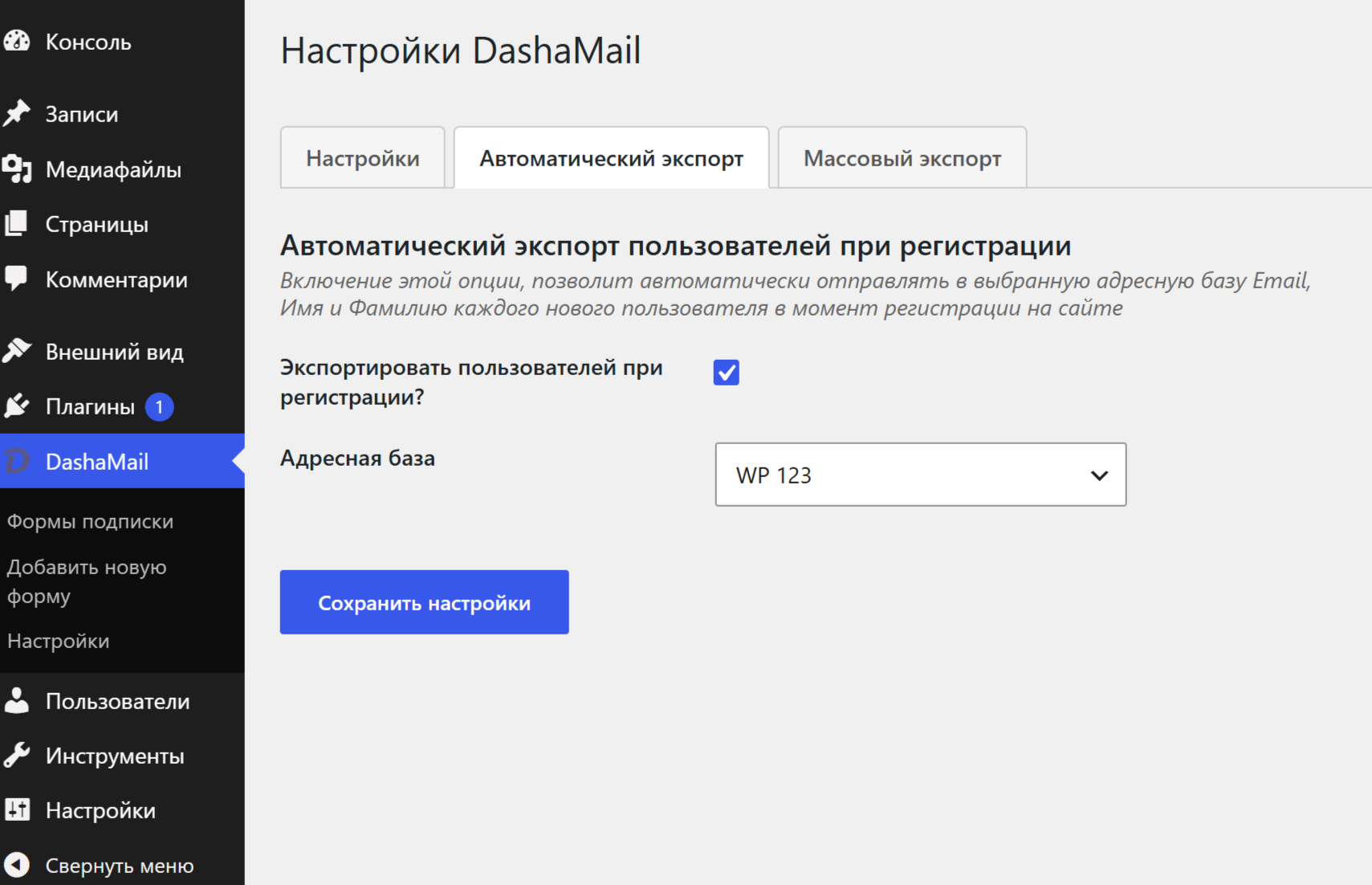Click the Настройки DashaMail page heading

tap(461, 51)
